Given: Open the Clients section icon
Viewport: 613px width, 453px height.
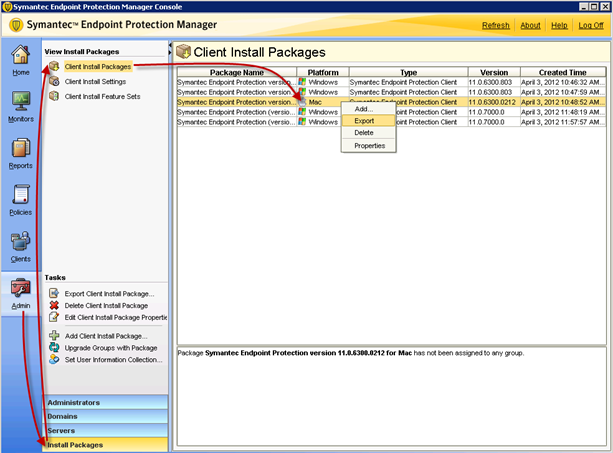Looking at the screenshot, I should pos(21,241).
